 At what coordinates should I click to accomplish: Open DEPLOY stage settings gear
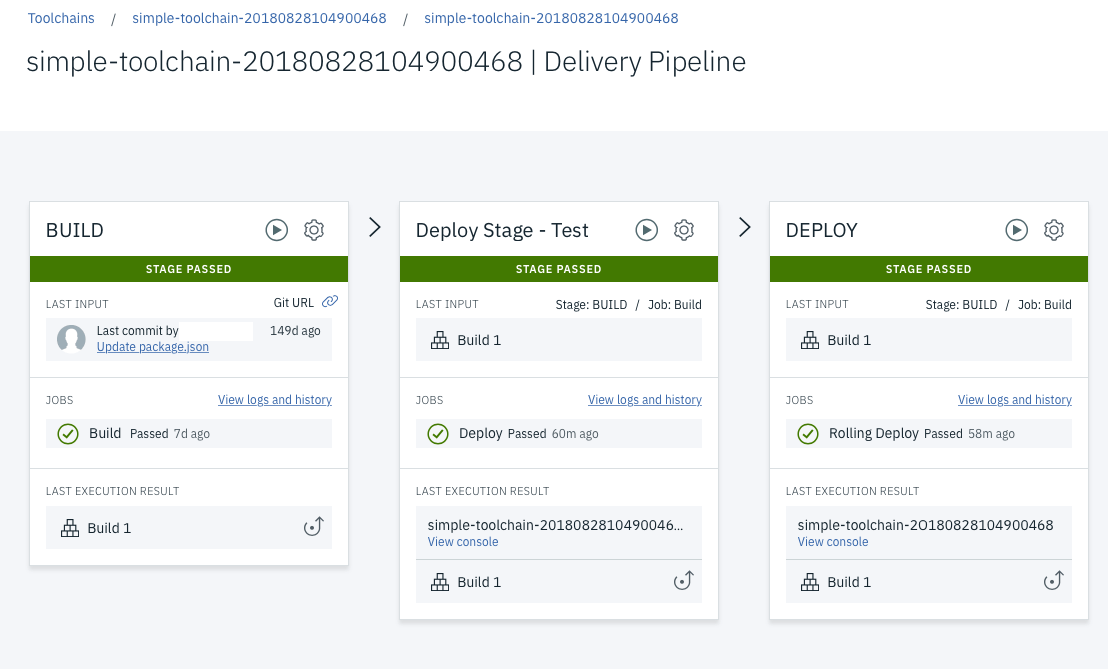pos(1054,230)
